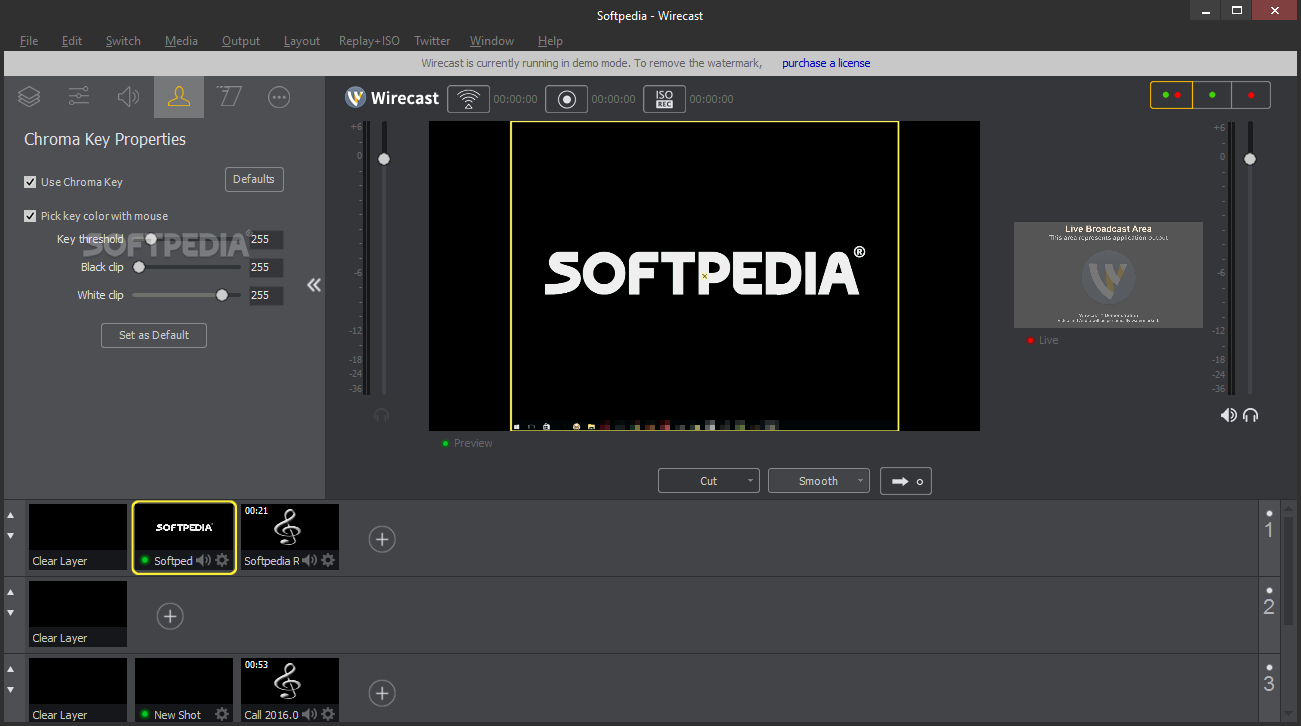
Task: Toggle layer 1 visibility dot
Action: pyautogui.click(x=1269, y=512)
